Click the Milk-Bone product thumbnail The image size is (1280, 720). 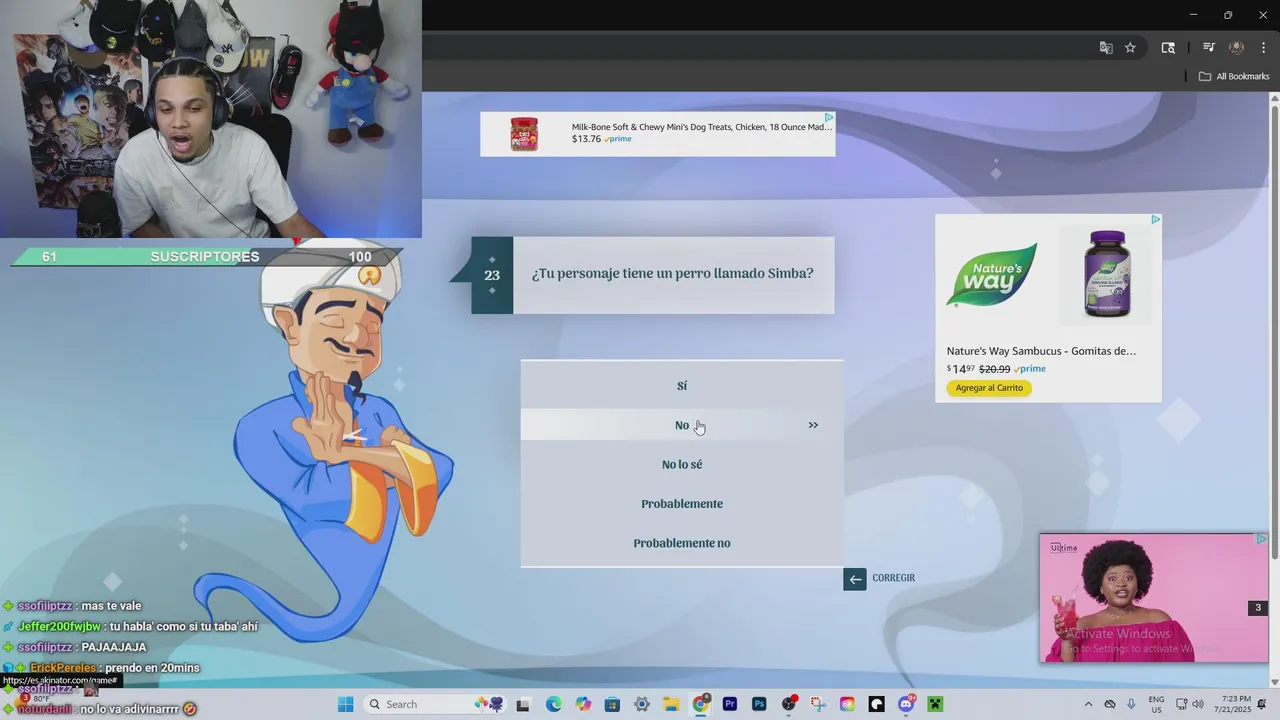(x=524, y=134)
